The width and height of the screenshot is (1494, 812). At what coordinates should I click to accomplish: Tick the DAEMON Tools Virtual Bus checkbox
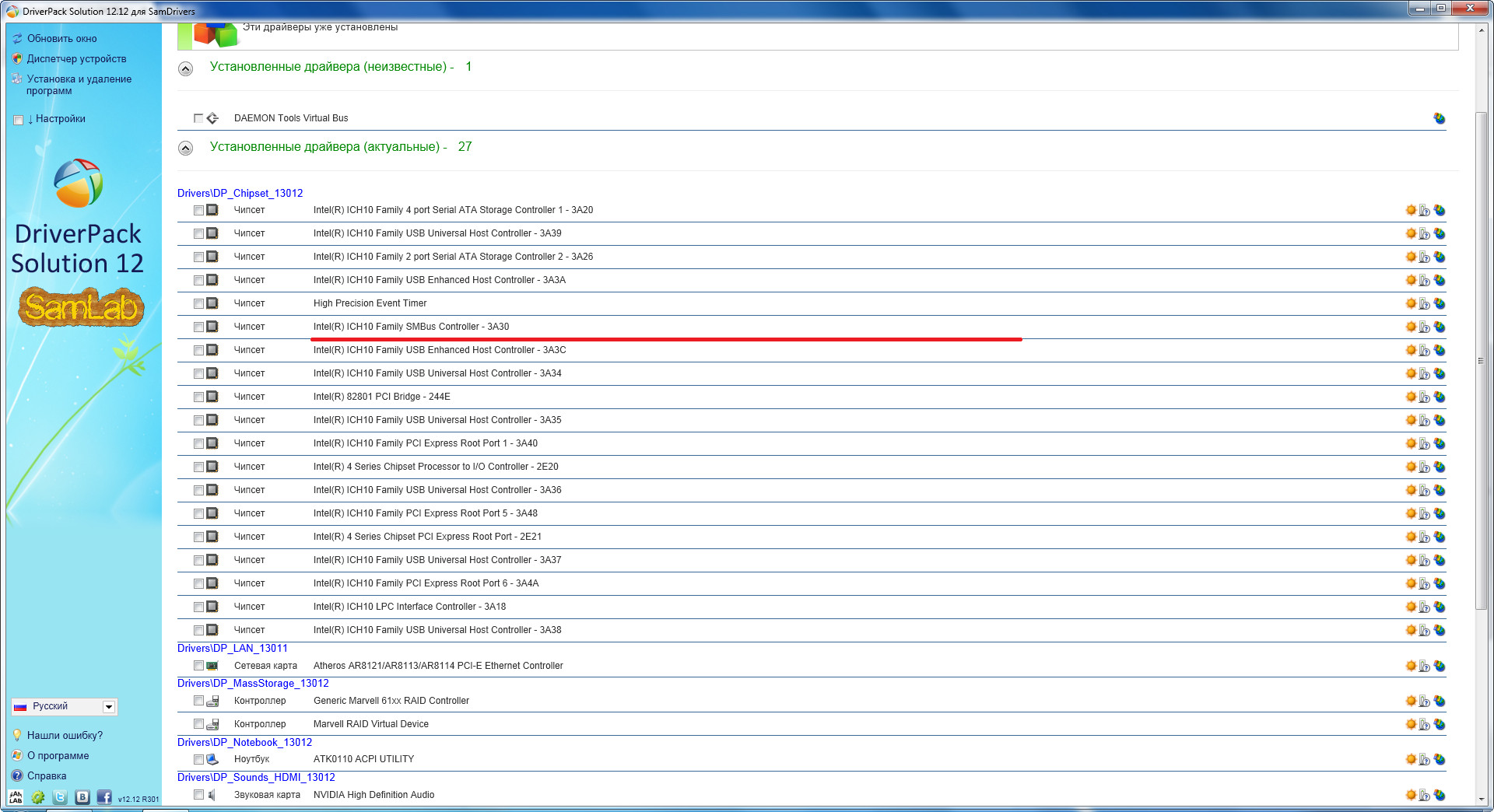pos(198,118)
